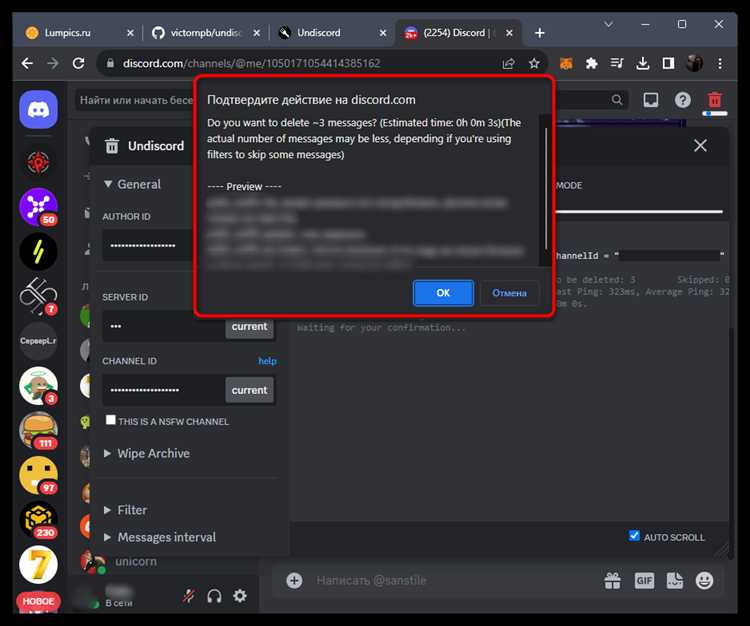Open the browser extensions puzzle icon
The width and height of the screenshot is (750, 626).
(x=592, y=63)
